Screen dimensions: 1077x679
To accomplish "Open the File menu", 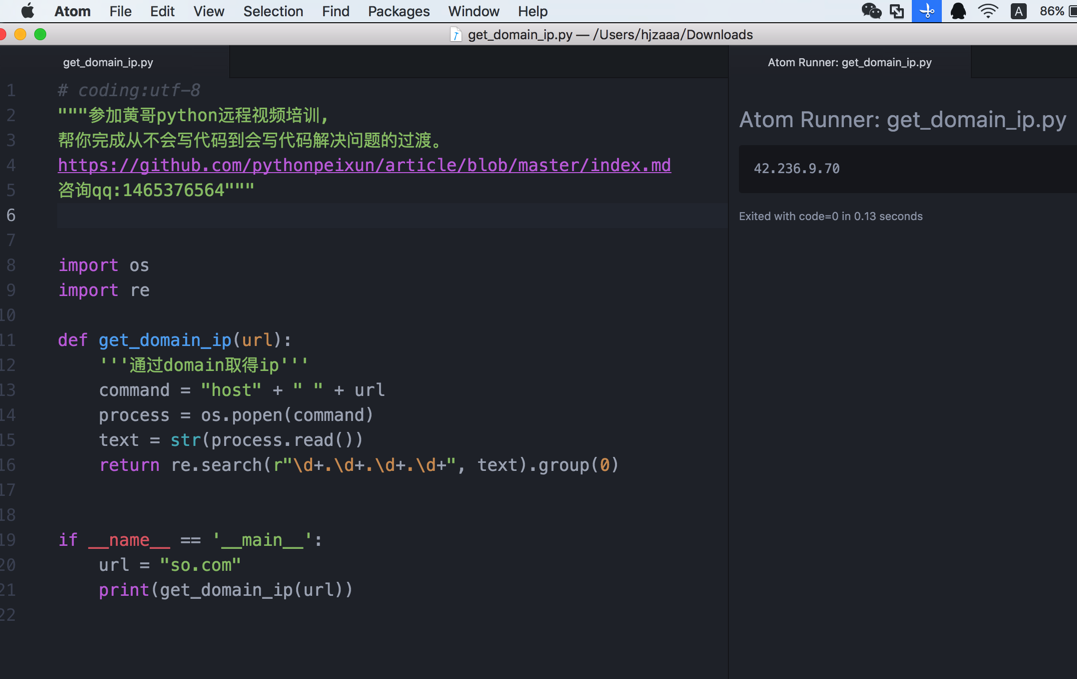I will 120,11.
